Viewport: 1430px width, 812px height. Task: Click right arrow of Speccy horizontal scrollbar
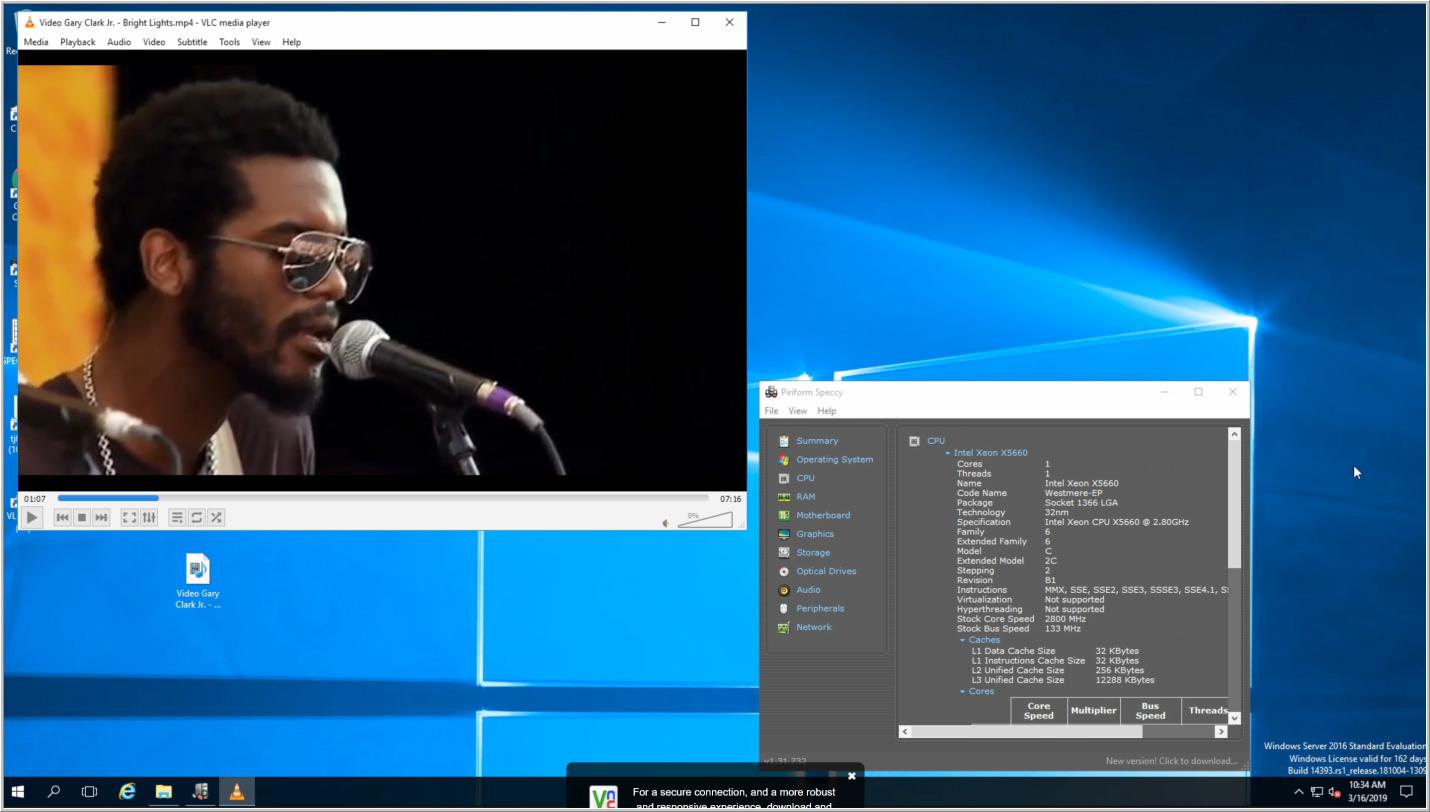(x=1220, y=732)
